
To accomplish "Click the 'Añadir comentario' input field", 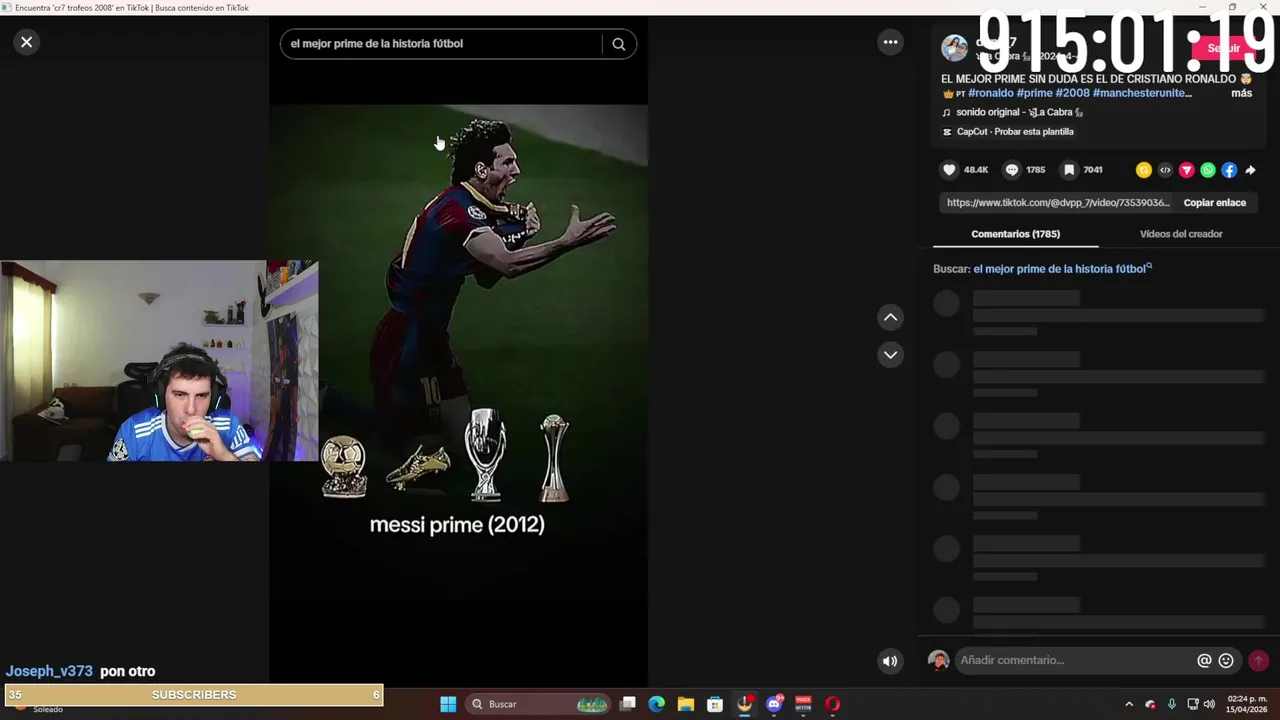I will coord(1075,660).
